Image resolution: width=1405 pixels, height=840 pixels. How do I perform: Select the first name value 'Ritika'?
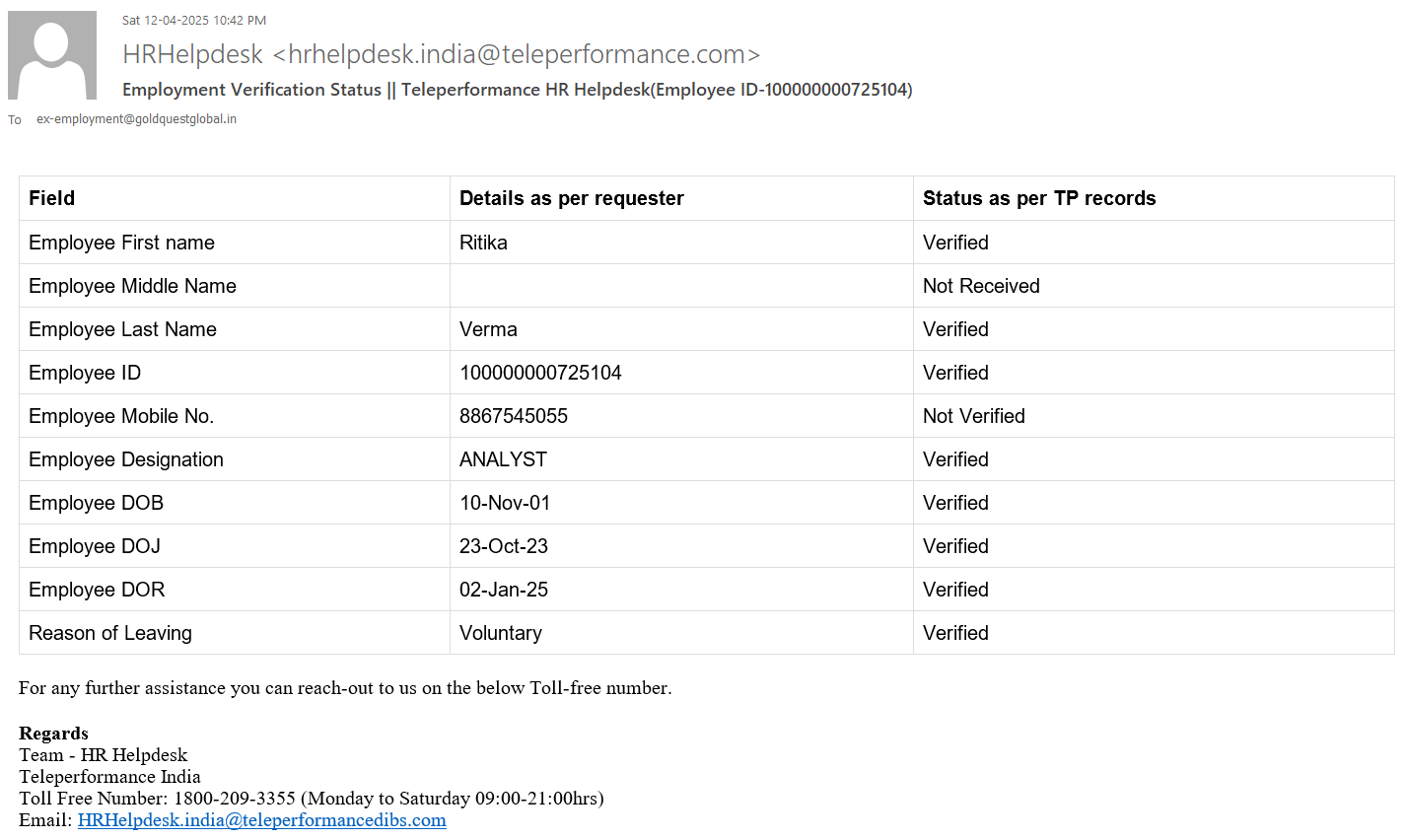point(483,243)
